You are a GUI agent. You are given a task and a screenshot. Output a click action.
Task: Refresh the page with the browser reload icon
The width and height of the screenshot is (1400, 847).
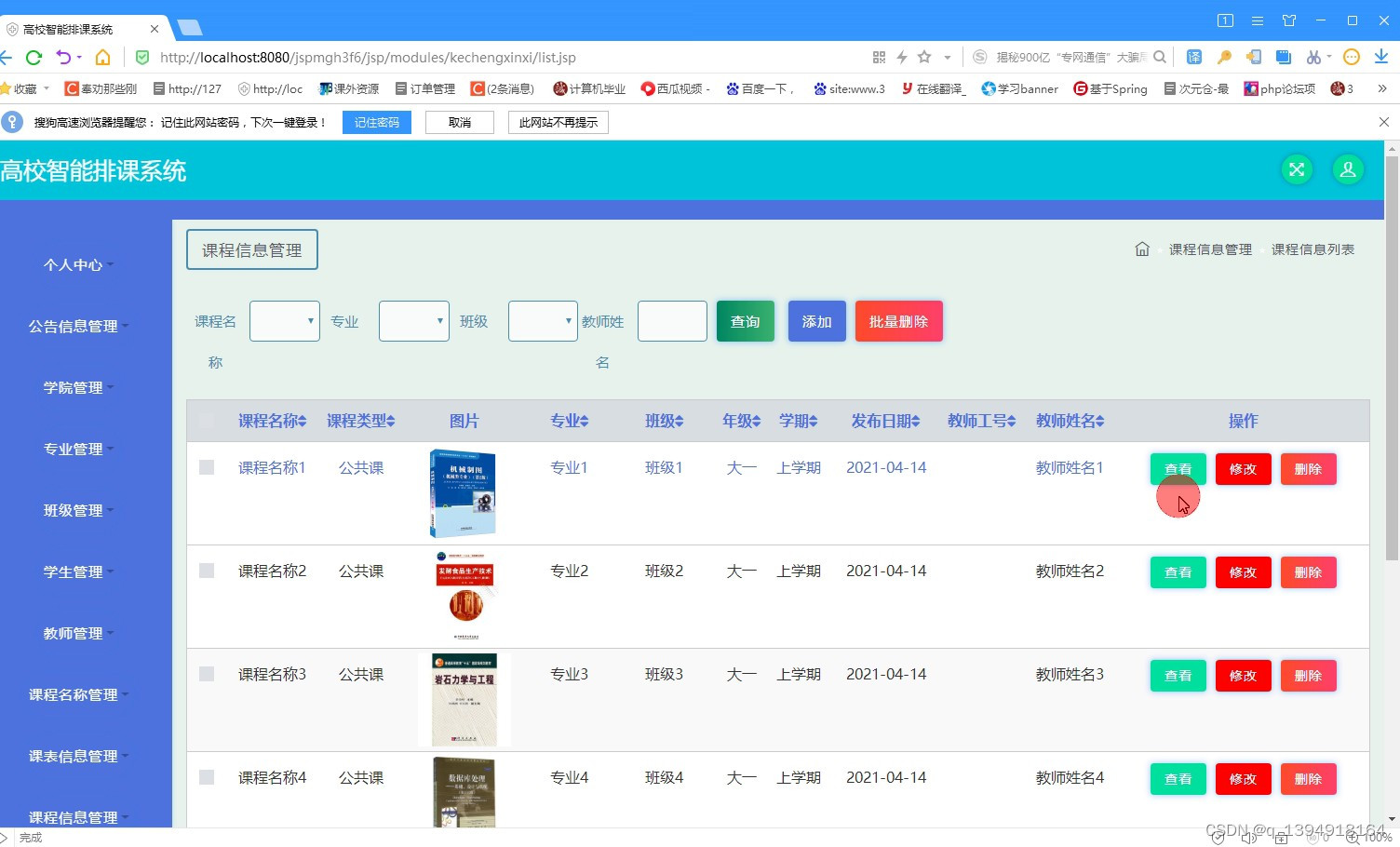(34, 57)
